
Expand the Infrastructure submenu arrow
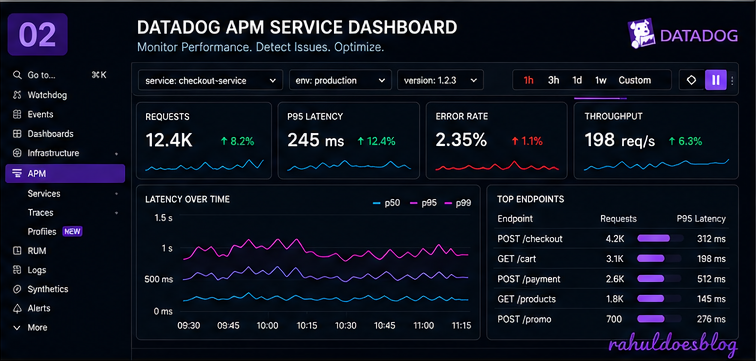(116, 154)
